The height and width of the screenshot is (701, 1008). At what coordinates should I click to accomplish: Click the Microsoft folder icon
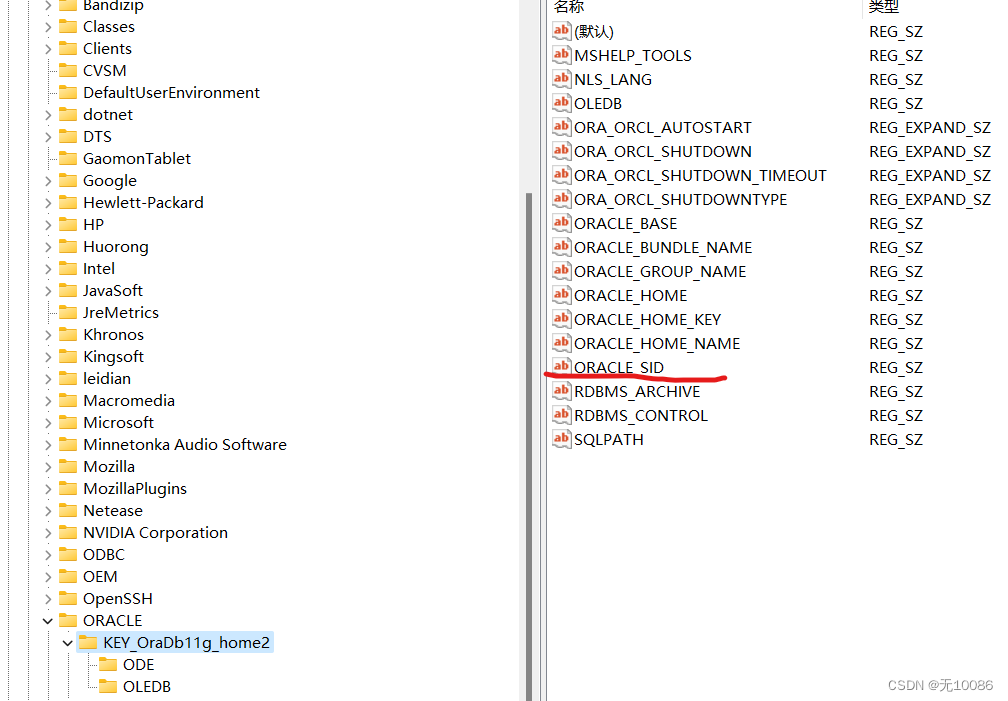tap(68, 422)
